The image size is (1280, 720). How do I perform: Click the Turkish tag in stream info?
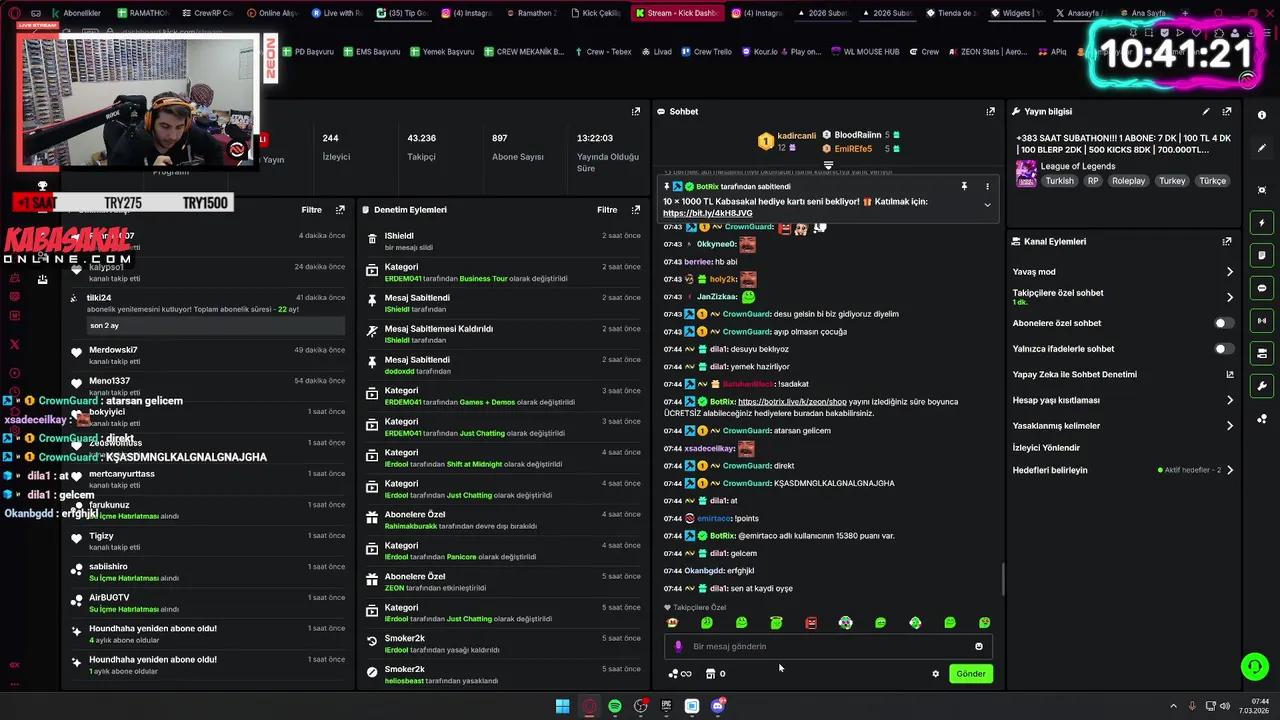[x=1059, y=181]
